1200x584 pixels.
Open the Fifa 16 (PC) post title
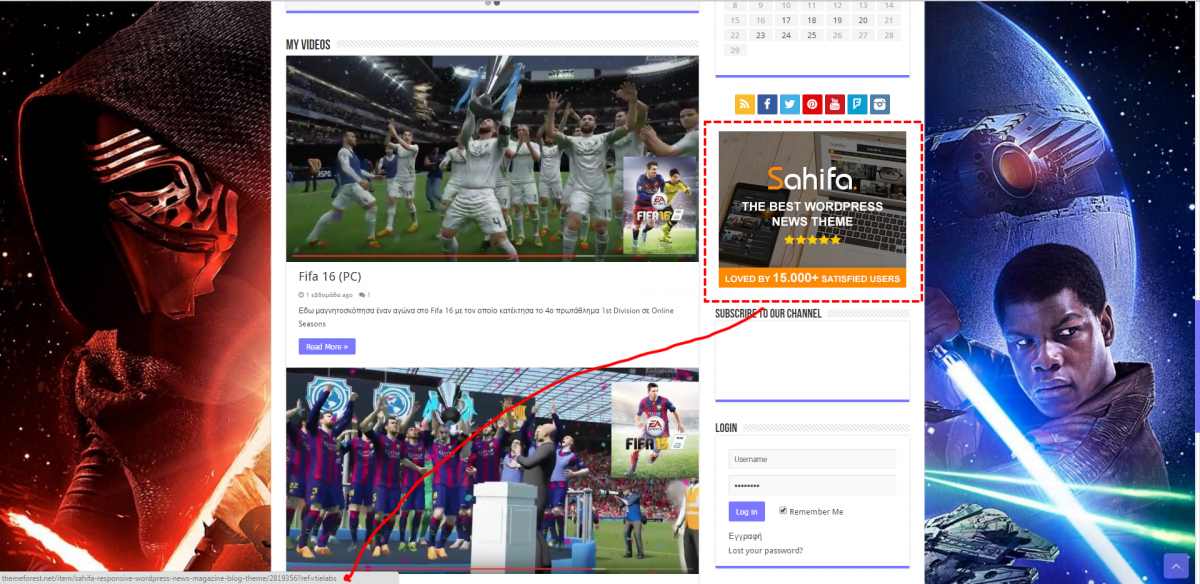[x=330, y=275]
